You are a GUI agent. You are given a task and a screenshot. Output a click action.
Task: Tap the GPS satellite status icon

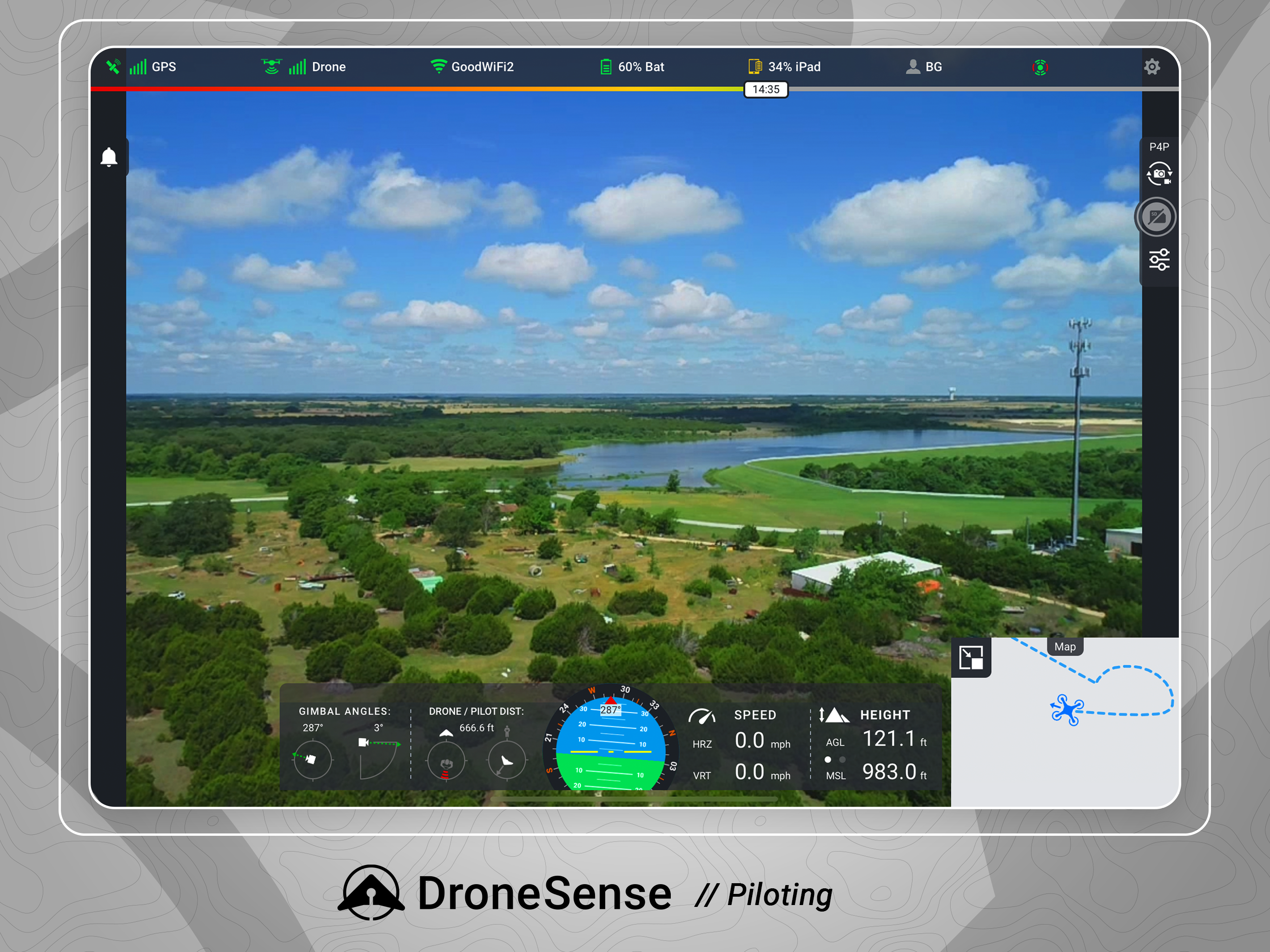[x=113, y=67]
